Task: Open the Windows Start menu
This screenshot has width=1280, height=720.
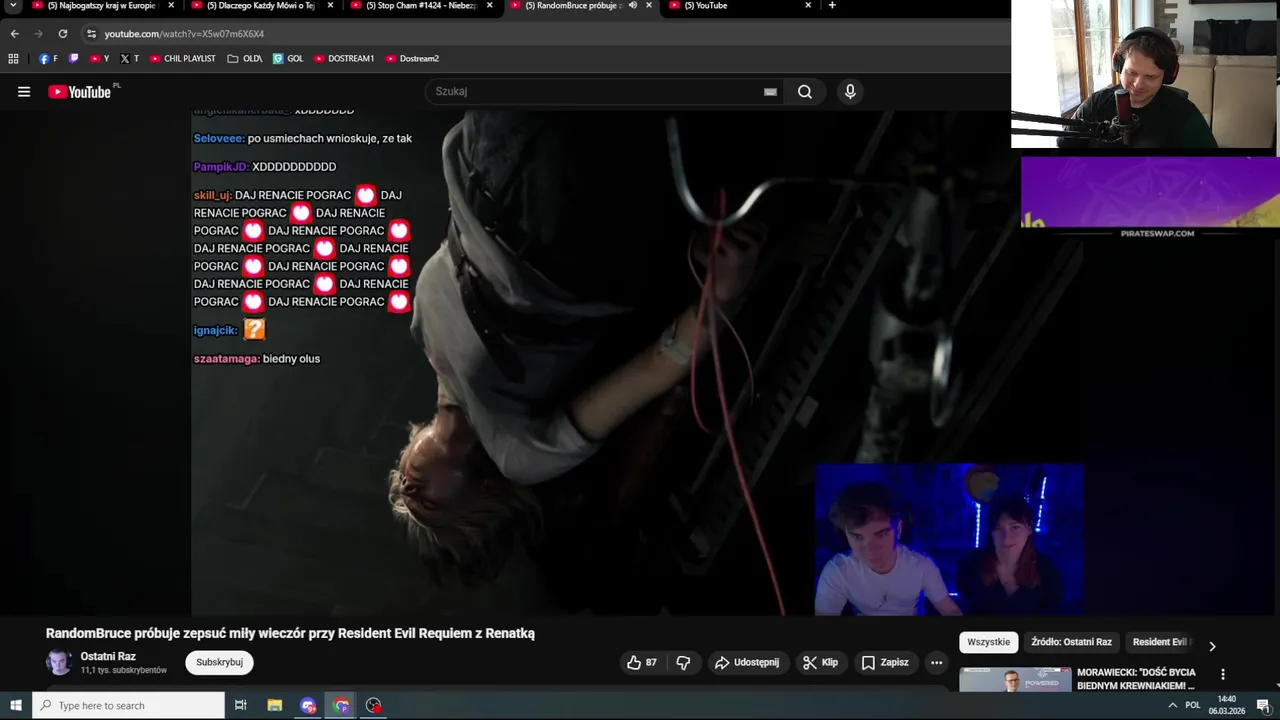Action: (15, 705)
